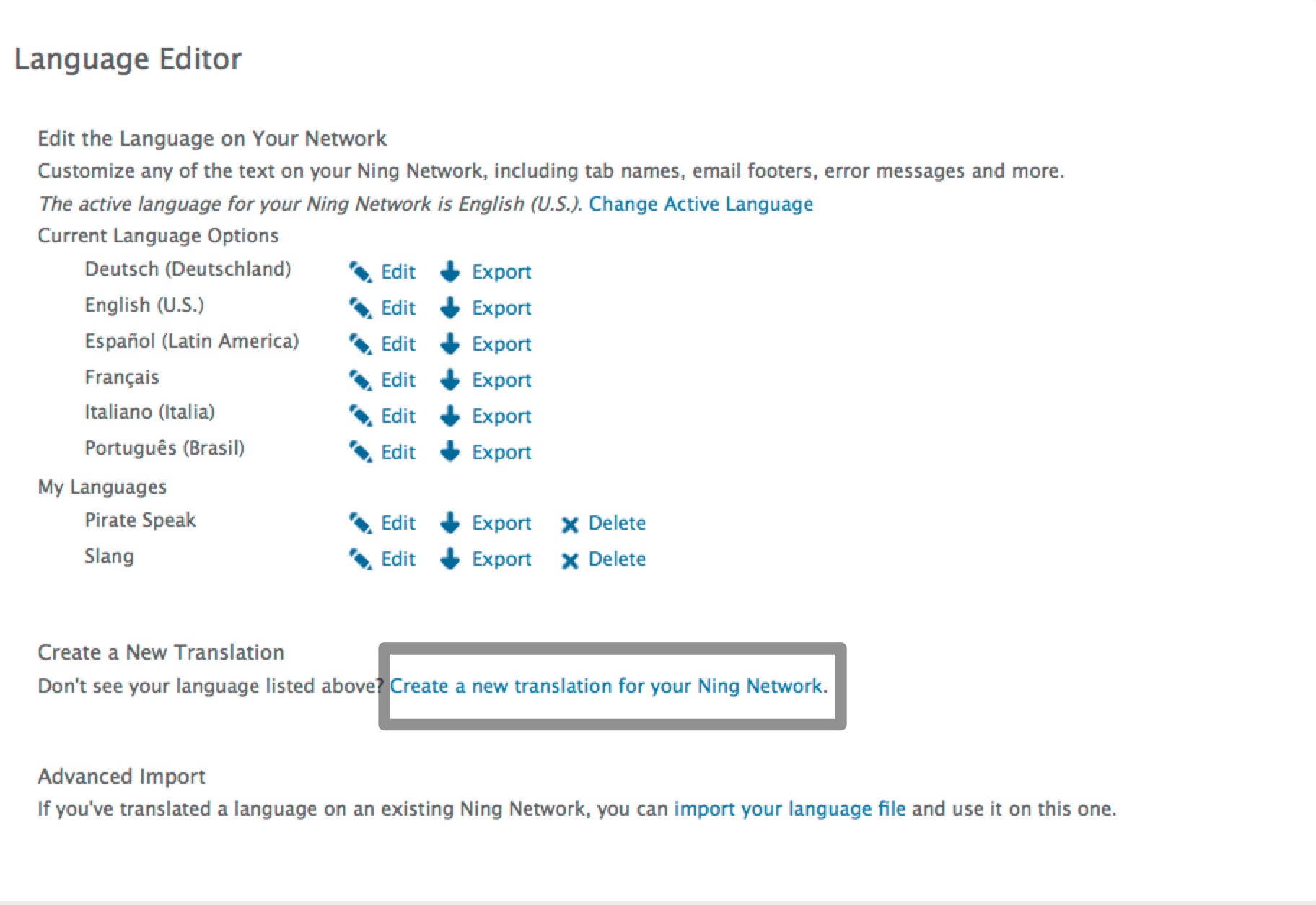This screenshot has height=905, width=1316.
Task: Click the pencil icon for Deutsch (Deutschland)
Action: click(x=360, y=272)
